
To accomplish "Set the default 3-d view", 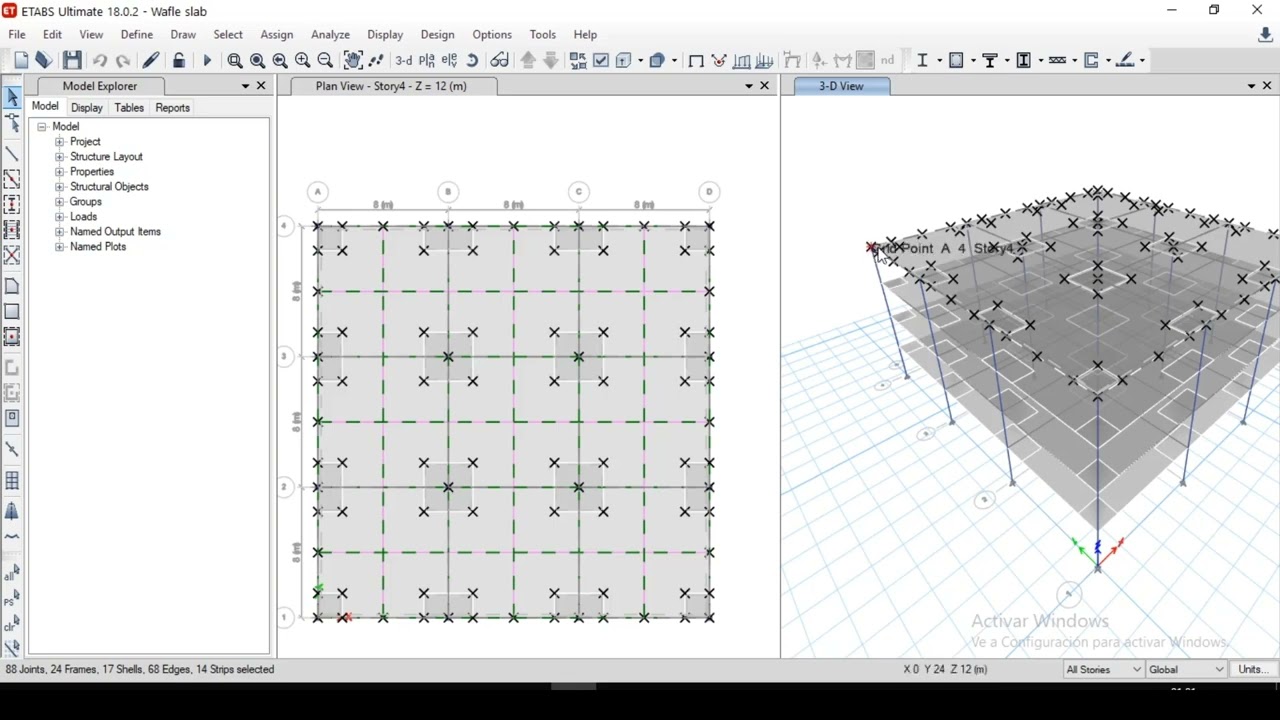I will click(404, 60).
